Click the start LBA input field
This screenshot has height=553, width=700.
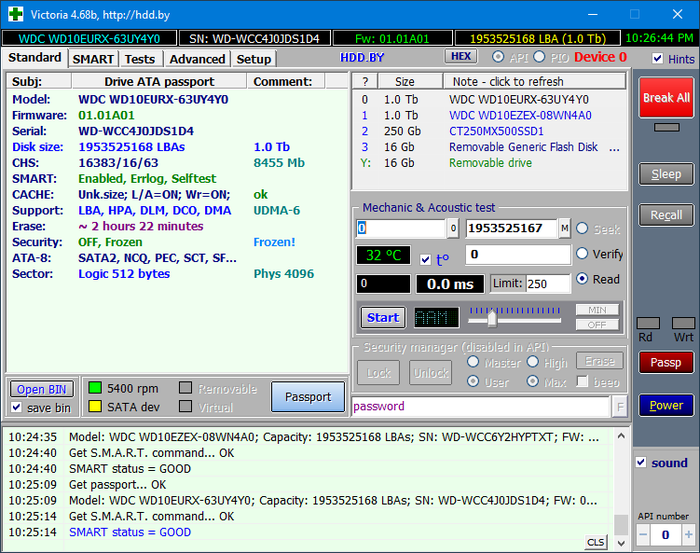coord(401,229)
